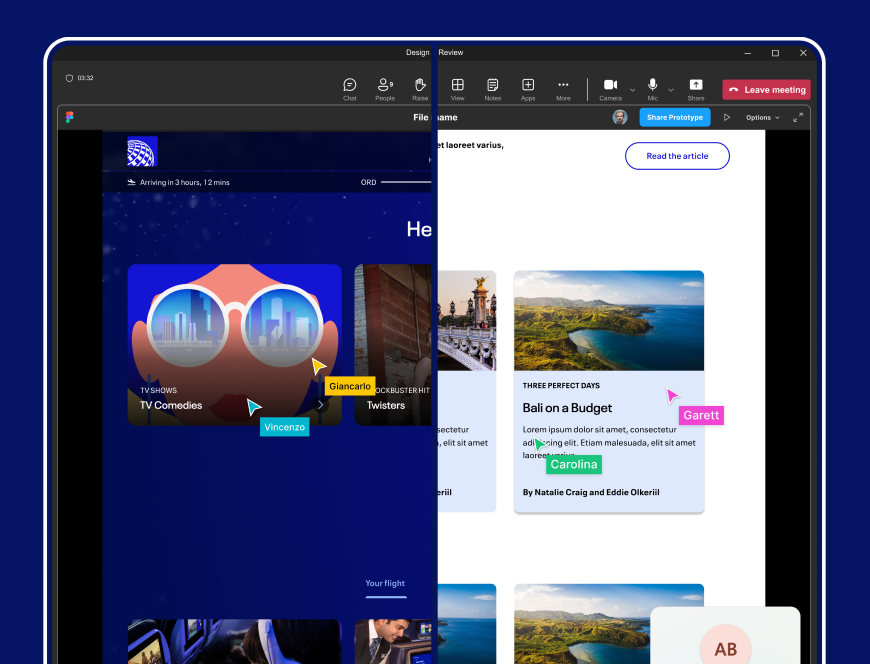The height and width of the screenshot is (664, 870).
Task: Raise your hand in the meeting
Action: pyautogui.click(x=420, y=88)
